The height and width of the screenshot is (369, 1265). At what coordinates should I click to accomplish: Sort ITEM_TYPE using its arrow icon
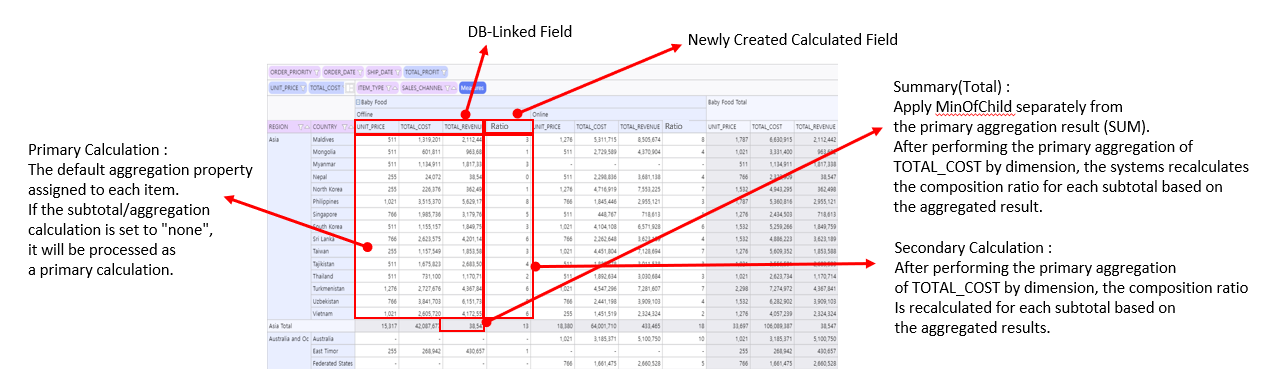(x=395, y=88)
